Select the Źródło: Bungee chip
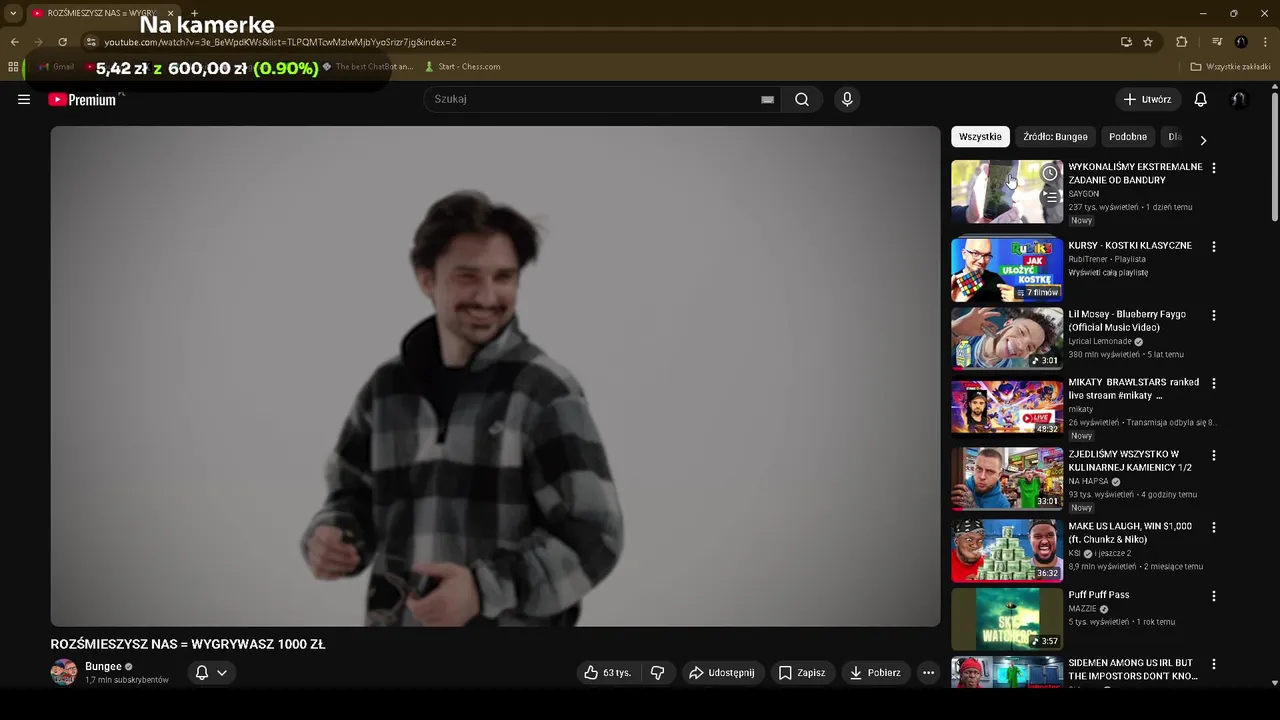The image size is (1280, 720). coord(1055,136)
